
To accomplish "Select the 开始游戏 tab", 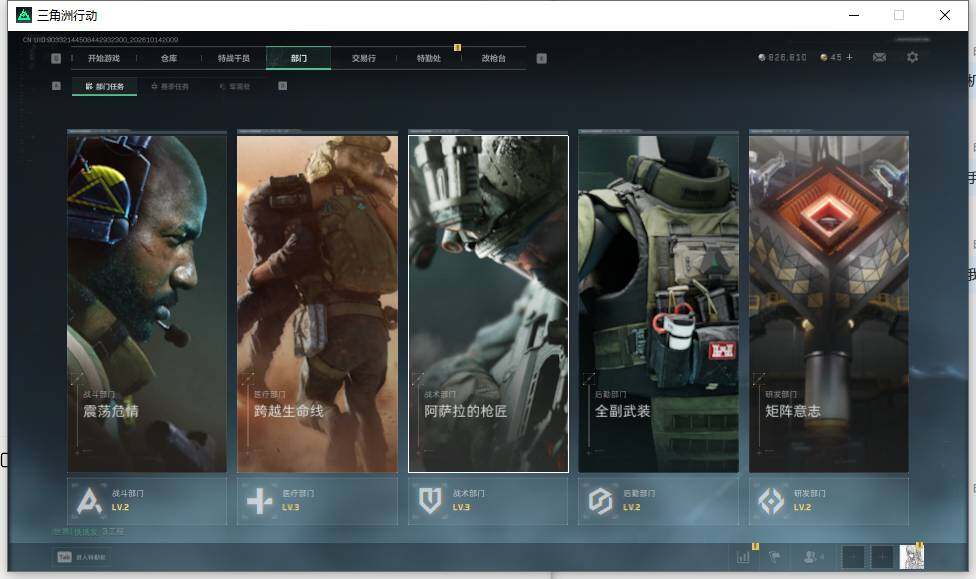I will tap(103, 58).
